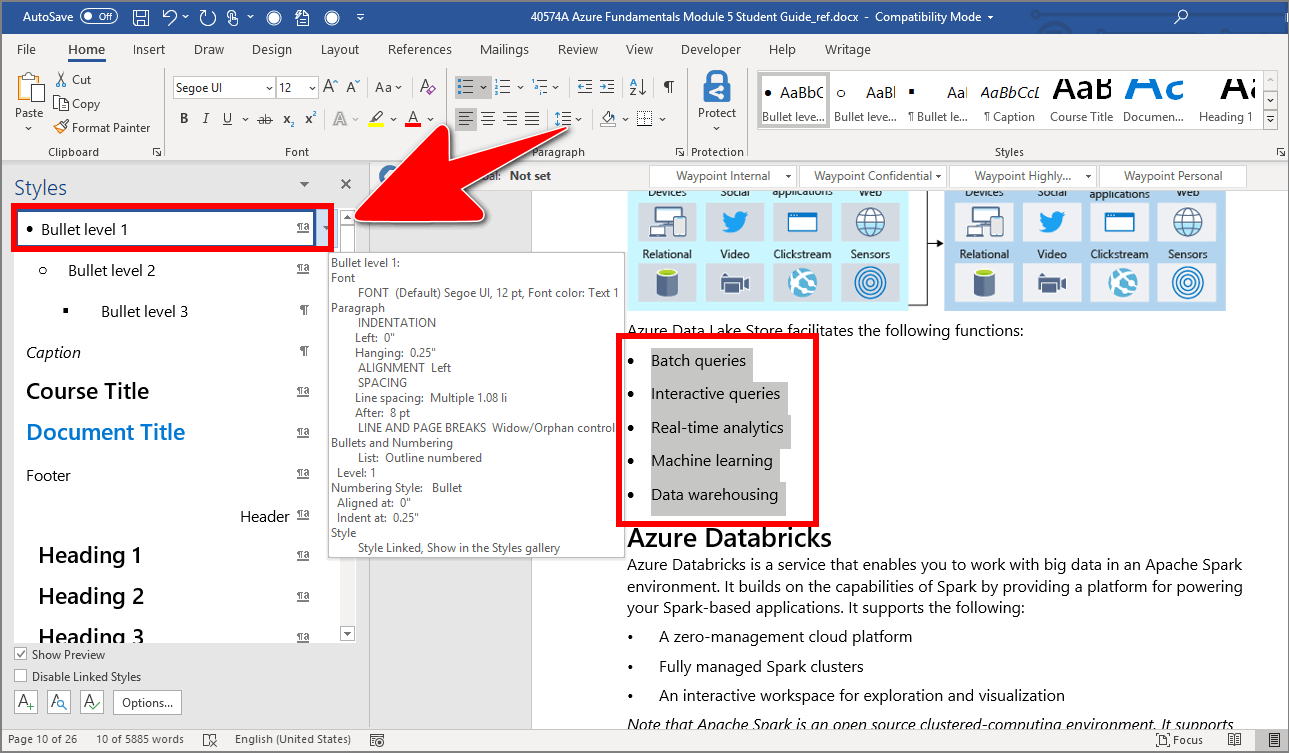Open the title bar search
The width and height of the screenshot is (1289, 753).
pos(1181,17)
